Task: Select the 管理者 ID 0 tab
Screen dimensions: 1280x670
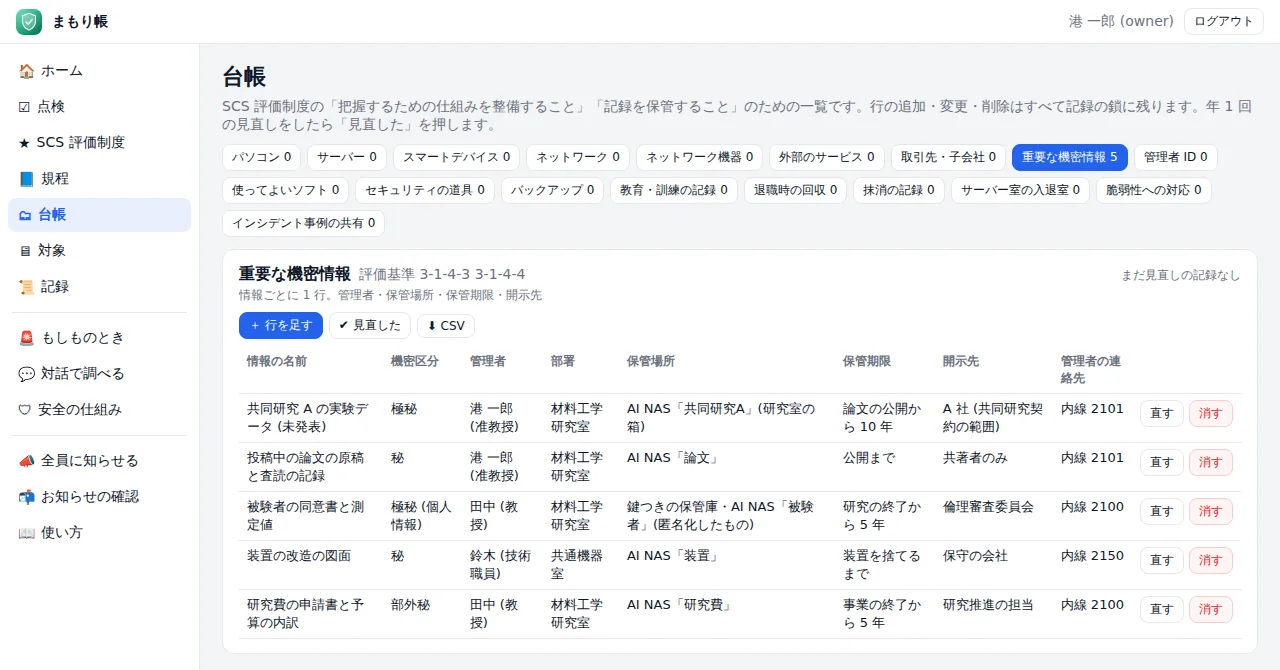Action: coord(1175,157)
